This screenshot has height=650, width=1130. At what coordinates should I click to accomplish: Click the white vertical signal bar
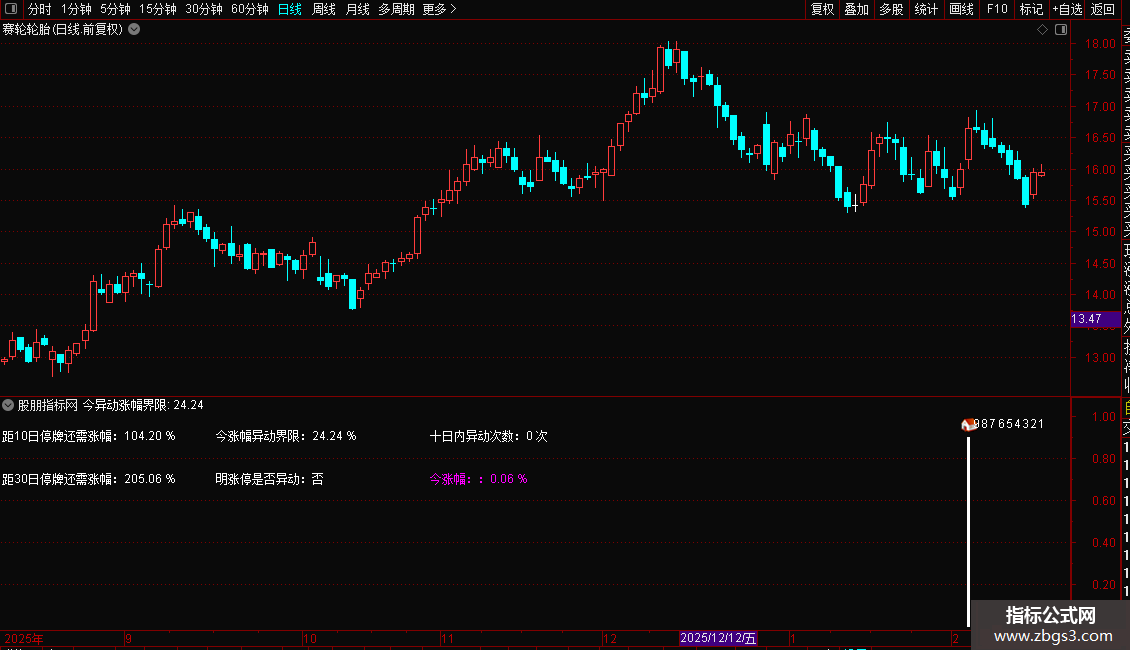pos(968,530)
